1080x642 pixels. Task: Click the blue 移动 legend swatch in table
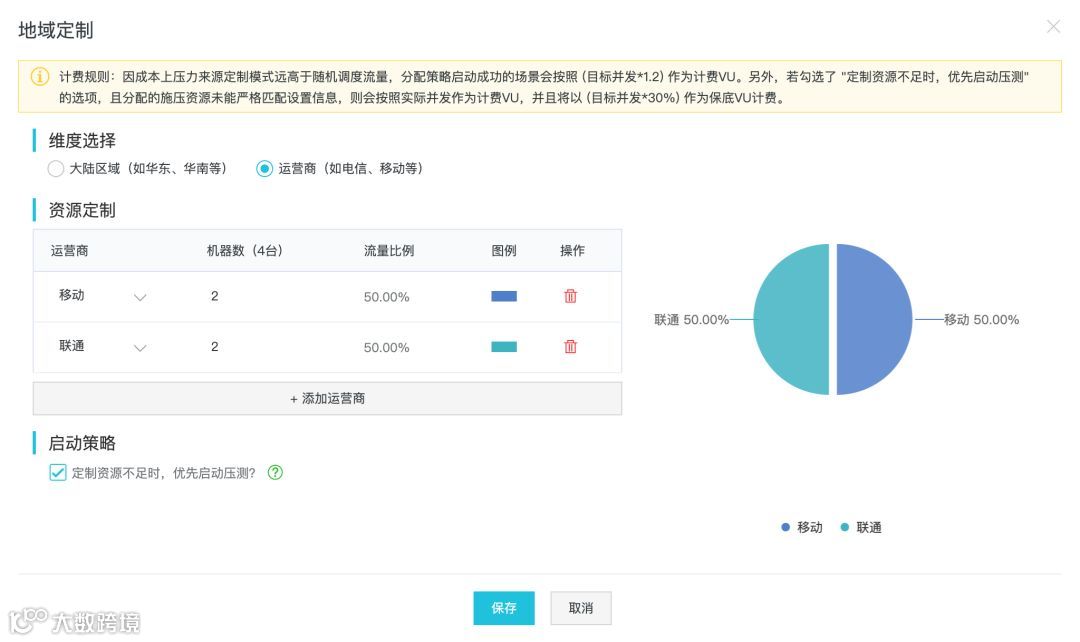tap(503, 296)
